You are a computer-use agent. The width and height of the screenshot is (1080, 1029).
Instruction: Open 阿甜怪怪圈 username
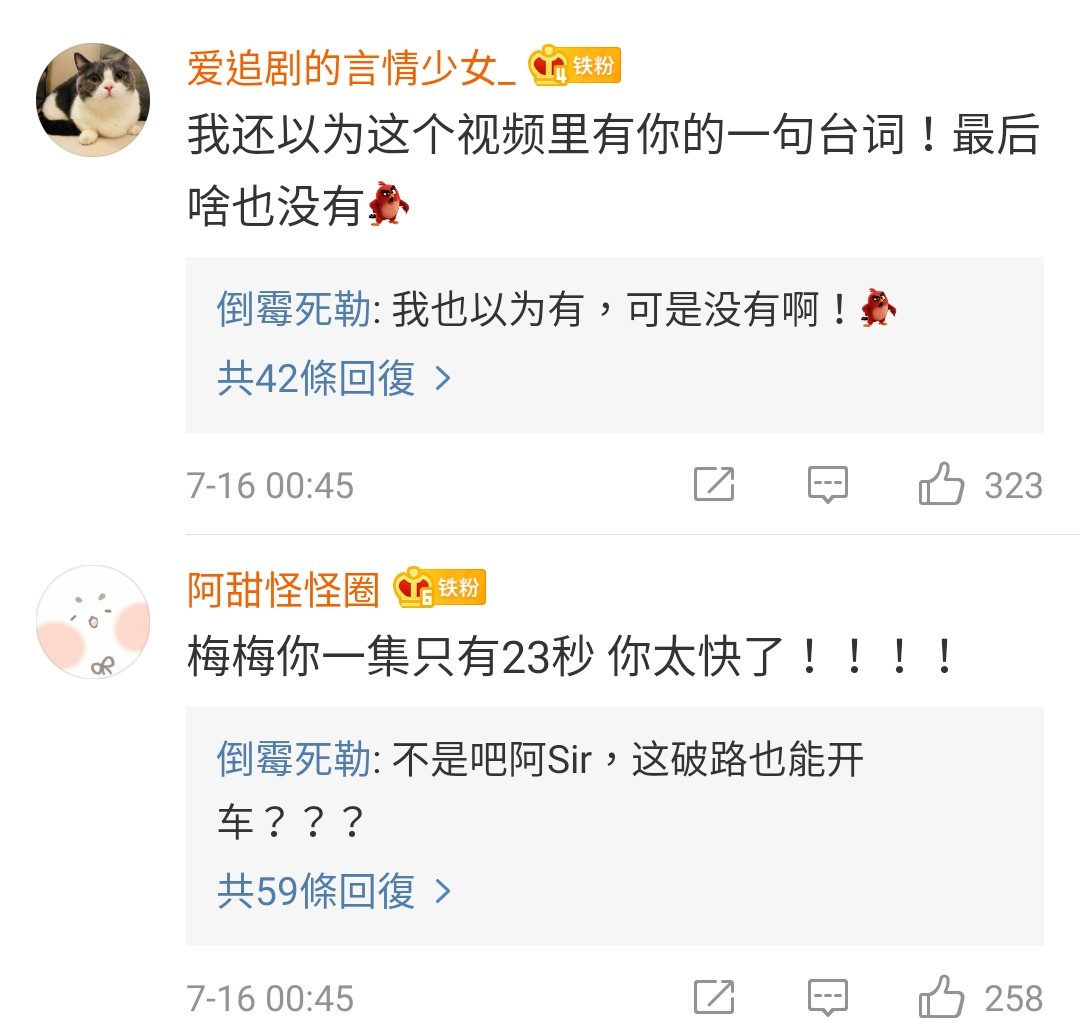[283, 590]
